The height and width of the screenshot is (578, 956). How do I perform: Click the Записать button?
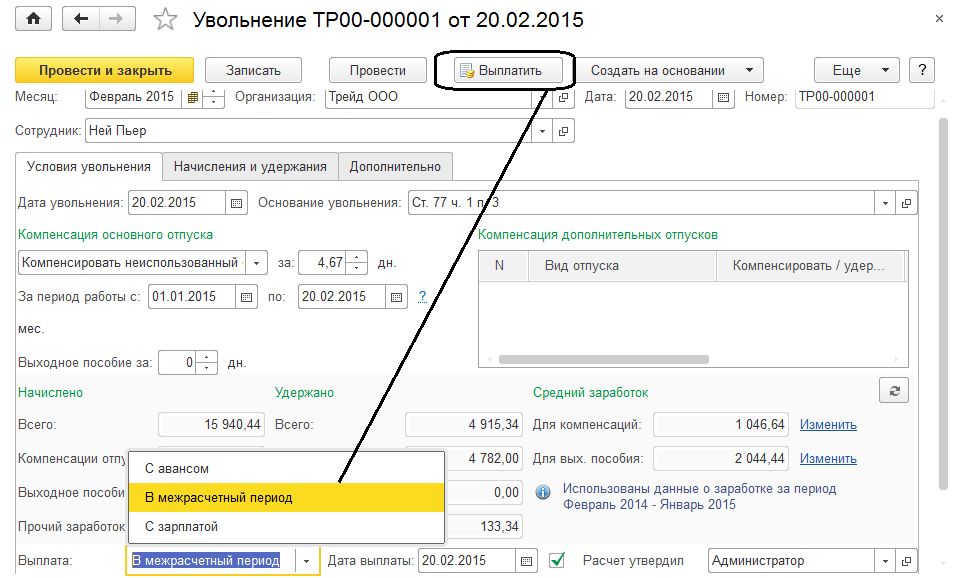tap(253, 70)
